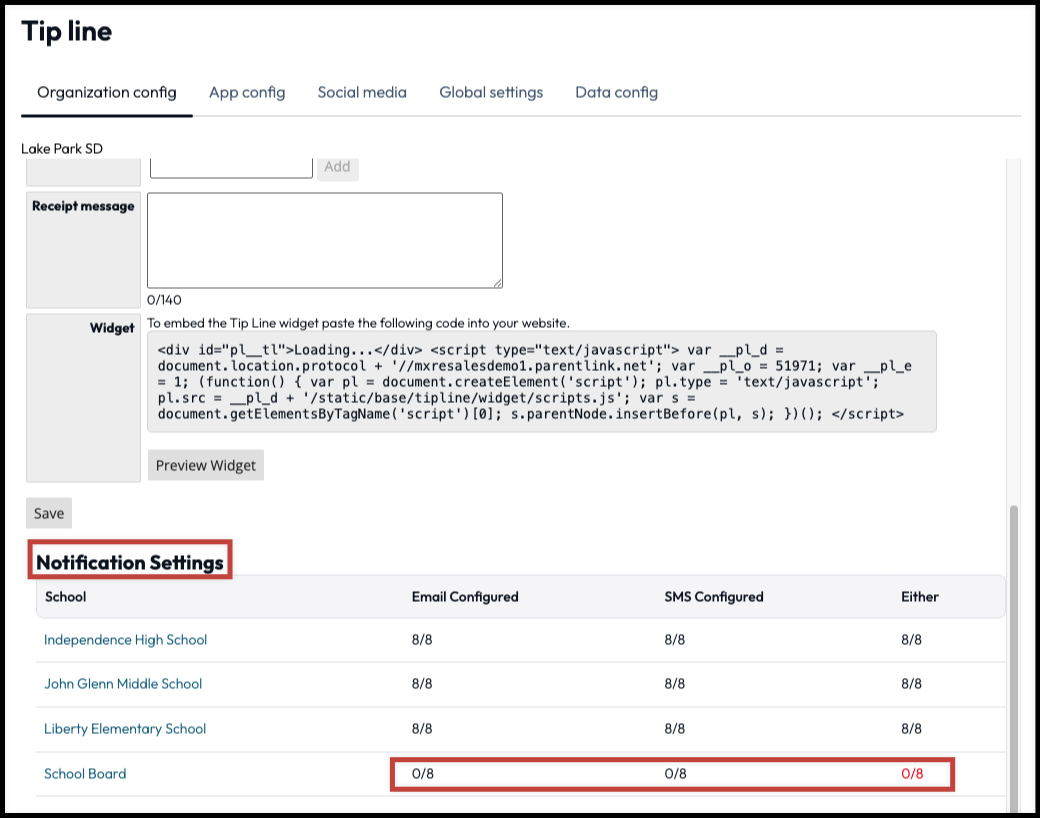Viewport: 1040px width, 818px height.
Task: Grab the Receipt message resize handle
Action: tap(497, 282)
